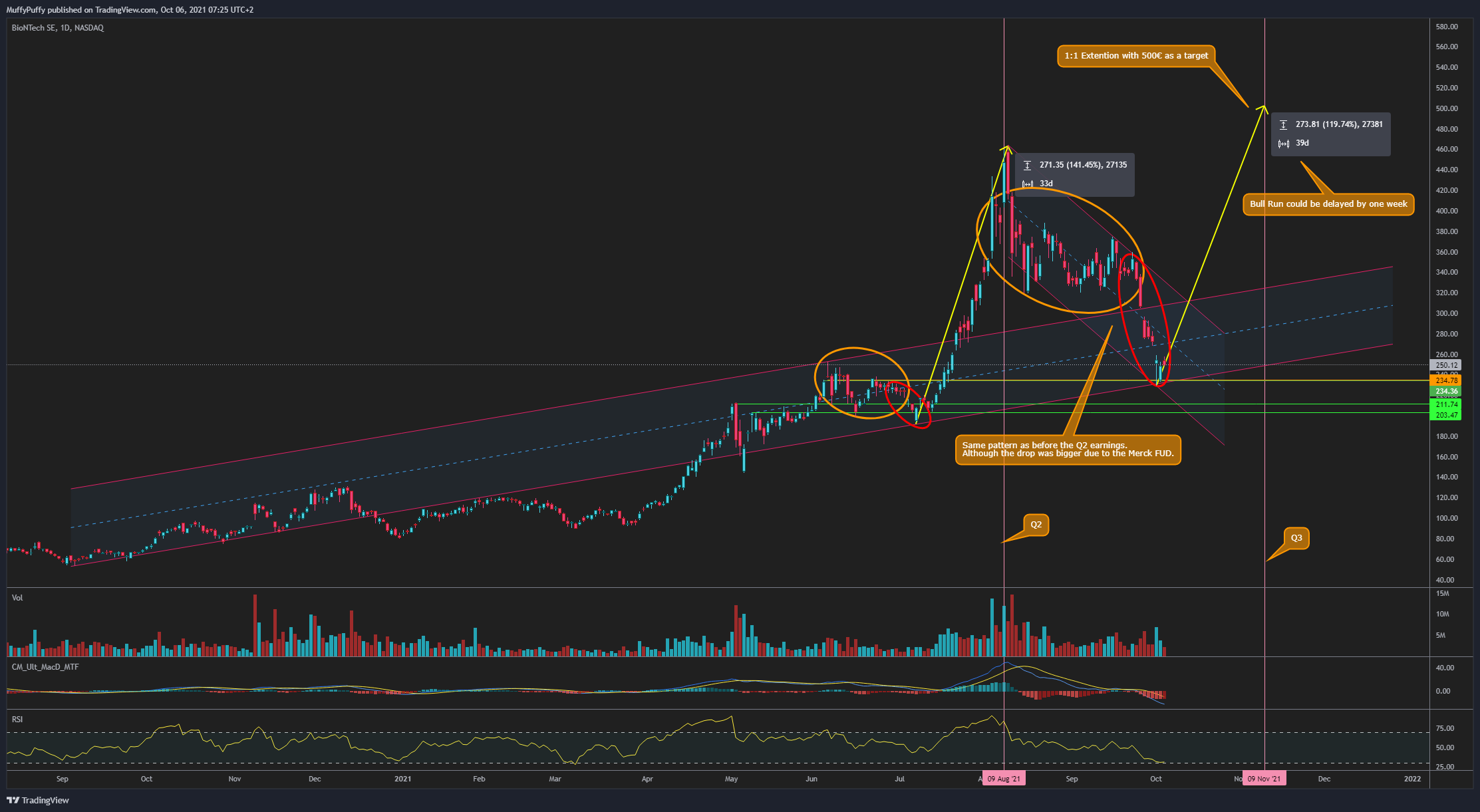This screenshot has height=812, width=1480.
Task: Click the 271.35 (141.45%), 27135 measurement readout
Action: click(x=1083, y=165)
